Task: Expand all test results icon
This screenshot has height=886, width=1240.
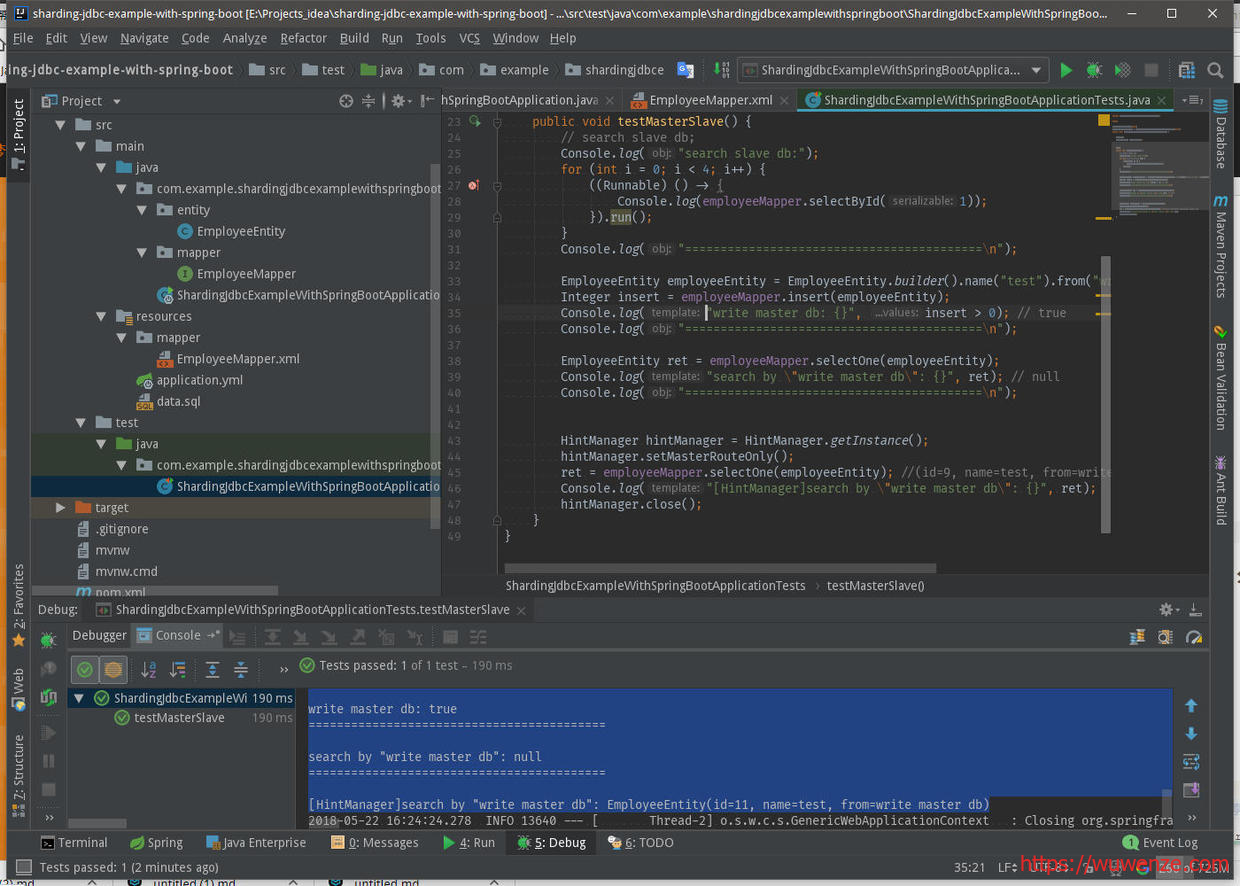Action: [212, 669]
